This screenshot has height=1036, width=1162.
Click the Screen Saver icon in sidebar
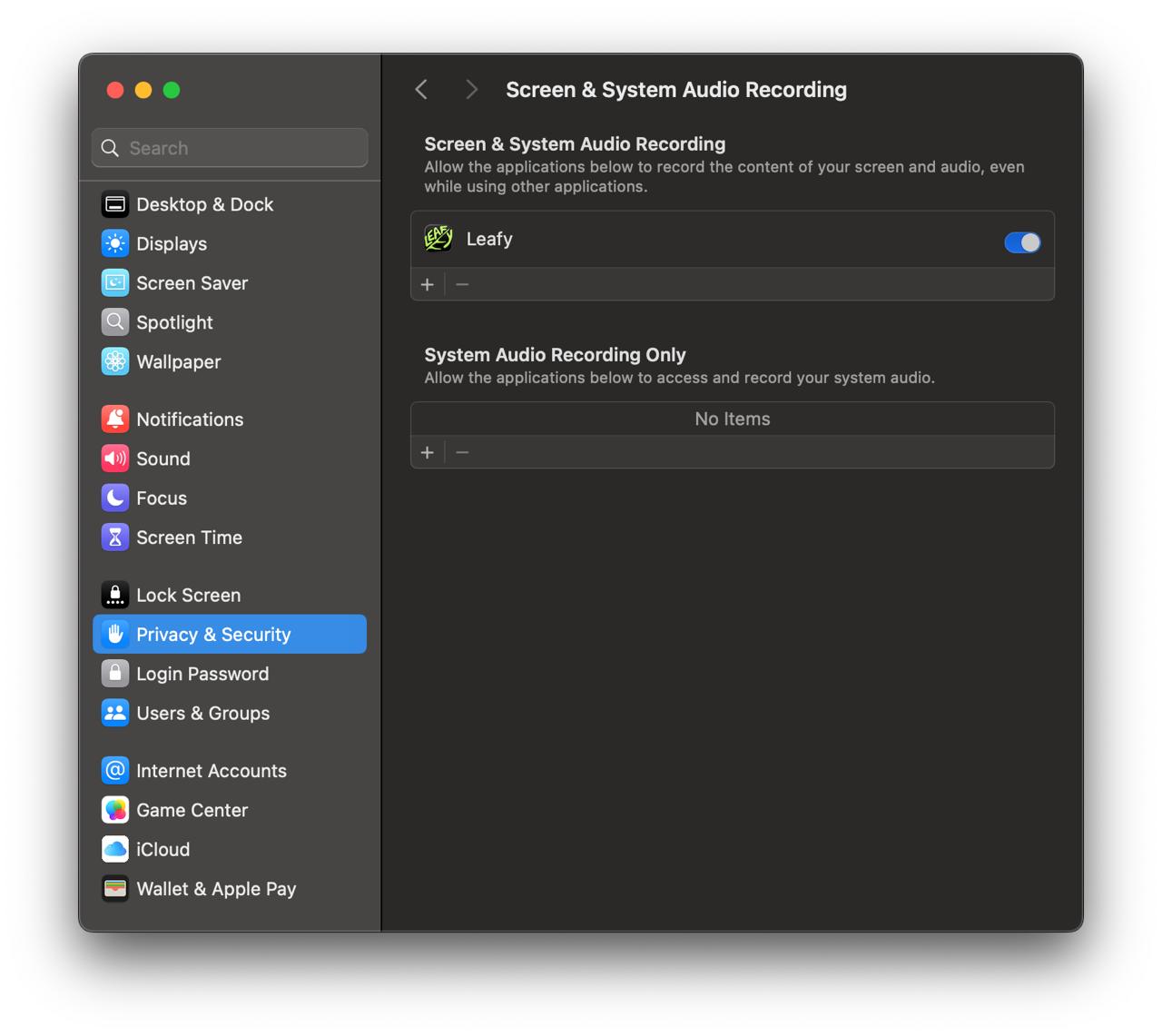(115, 283)
